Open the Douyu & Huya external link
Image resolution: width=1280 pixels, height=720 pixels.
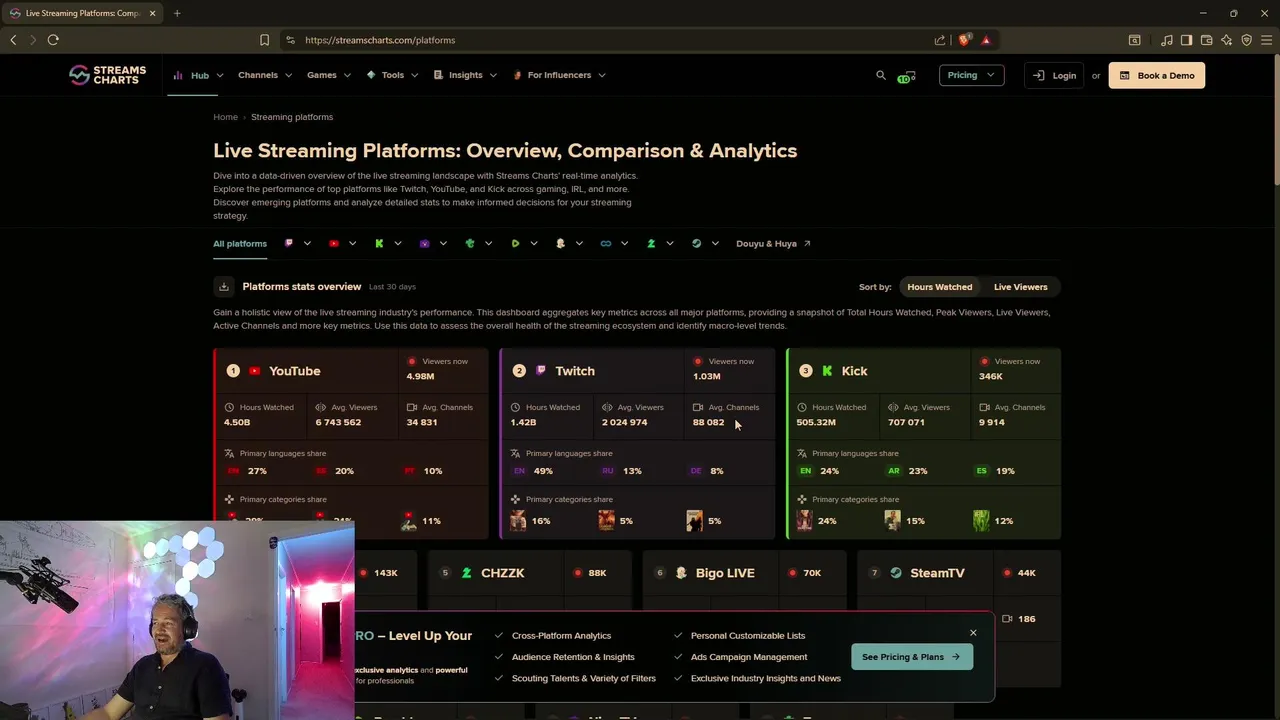pos(773,243)
